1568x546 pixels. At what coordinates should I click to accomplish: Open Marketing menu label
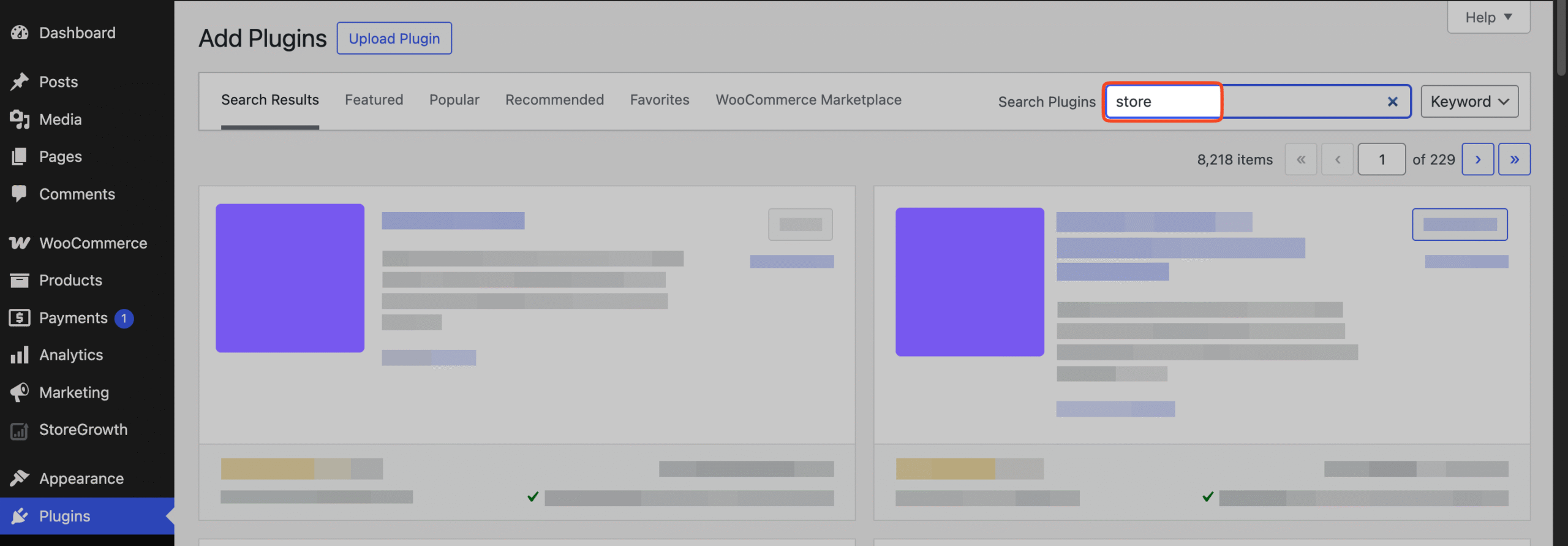click(x=74, y=392)
